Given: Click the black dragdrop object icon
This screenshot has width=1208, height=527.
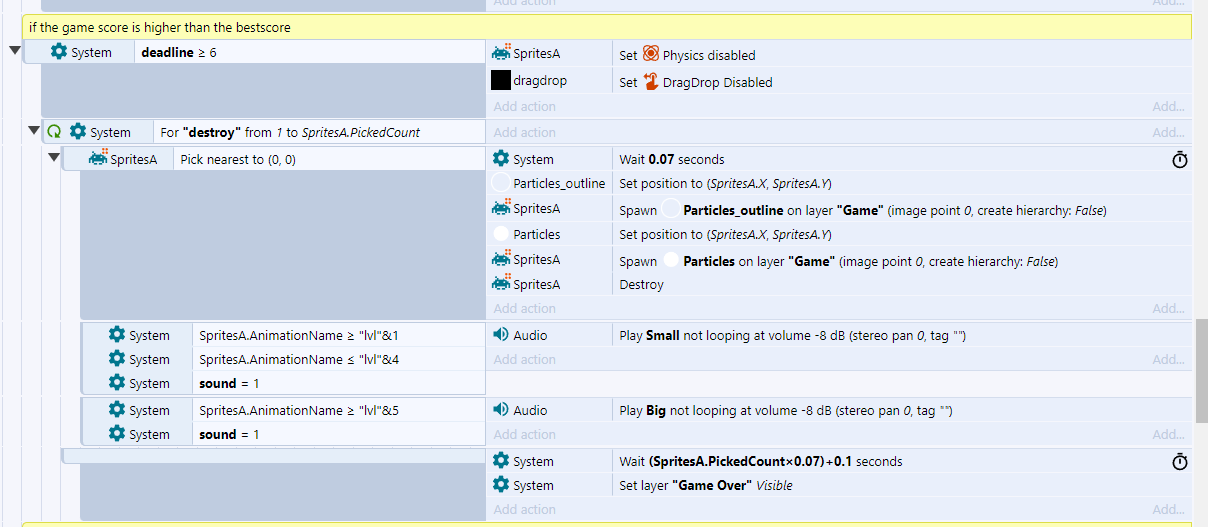Looking at the screenshot, I should pos(501,81).
